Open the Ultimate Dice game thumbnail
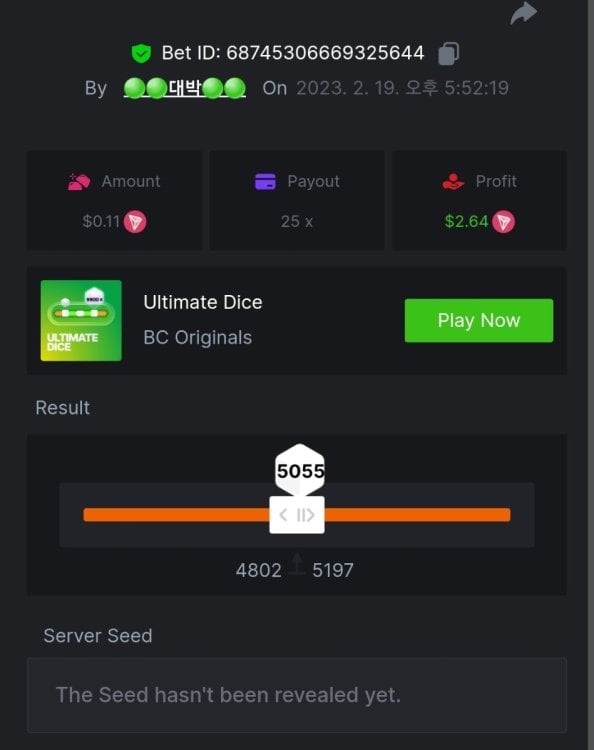 (x=81, y=320)
